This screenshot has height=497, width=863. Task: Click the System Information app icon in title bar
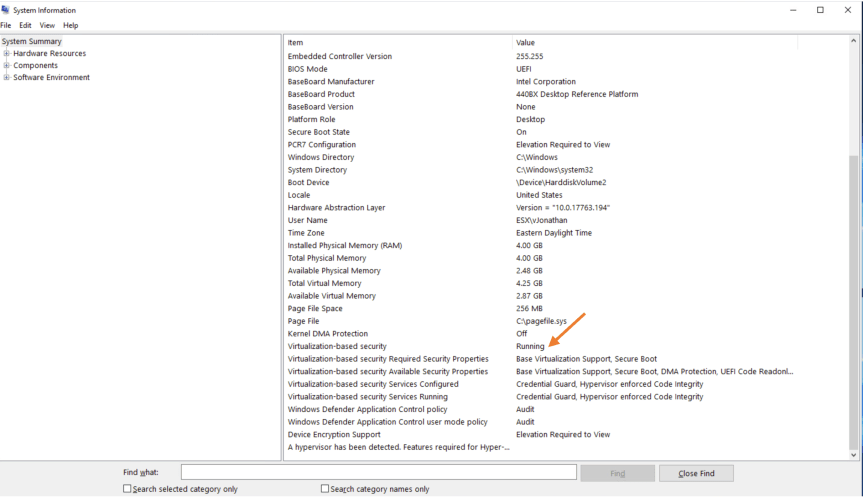7,10
